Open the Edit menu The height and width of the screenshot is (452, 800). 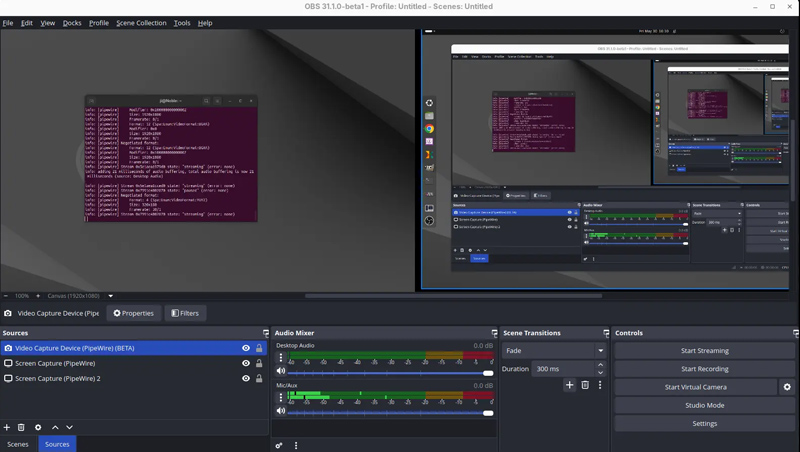point(27,23)
